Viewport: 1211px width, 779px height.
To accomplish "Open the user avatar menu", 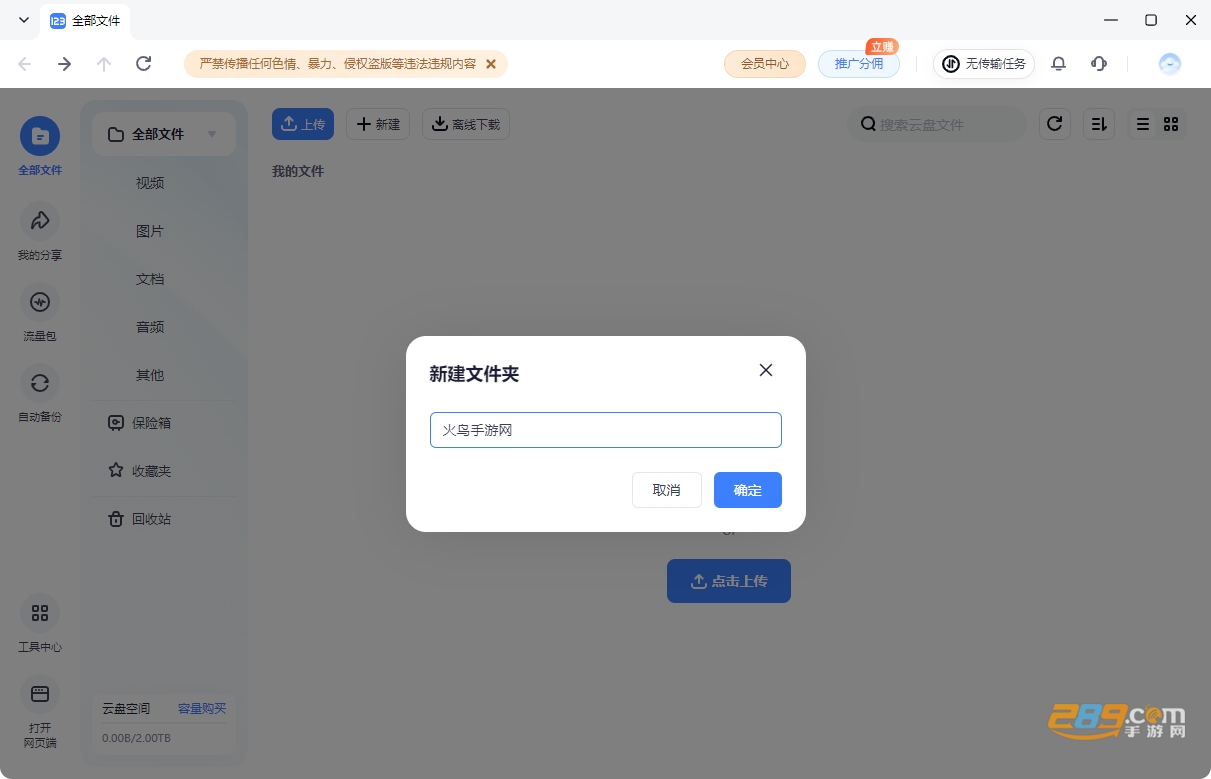I will point(1170,64).
